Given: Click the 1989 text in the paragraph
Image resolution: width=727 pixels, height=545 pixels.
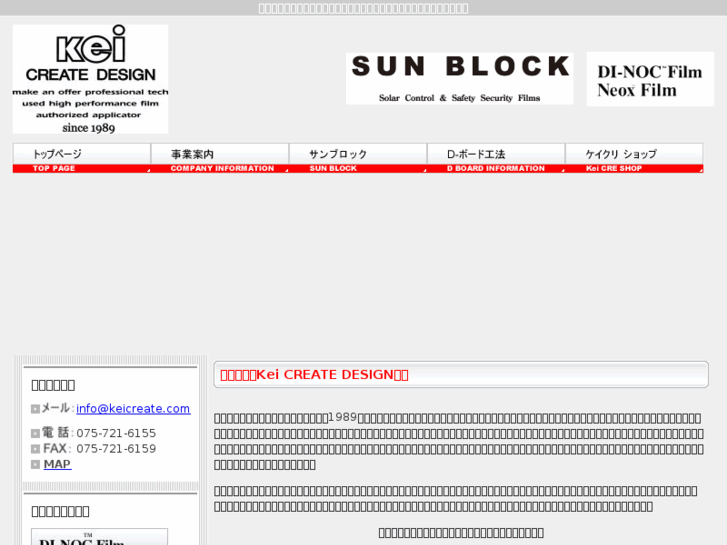Looking at the screenshot, I should (x=343, y=417).
